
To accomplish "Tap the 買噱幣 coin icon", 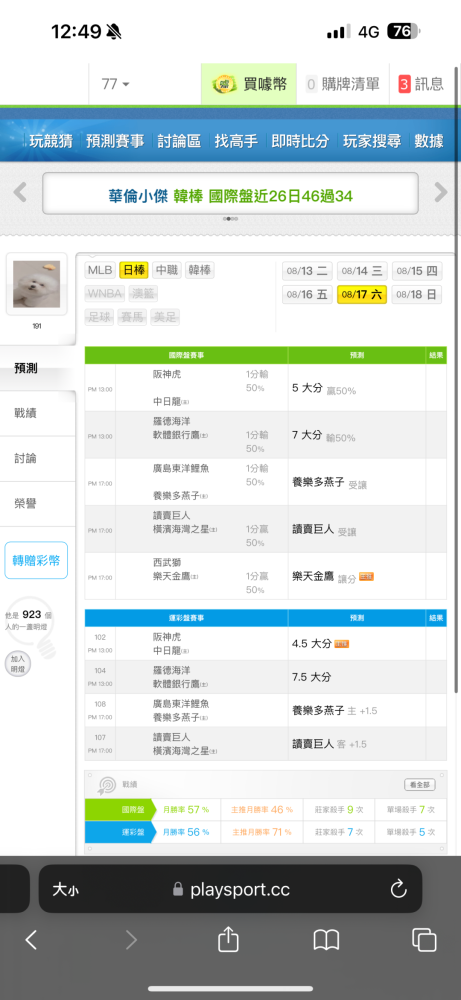I will 224,84.
